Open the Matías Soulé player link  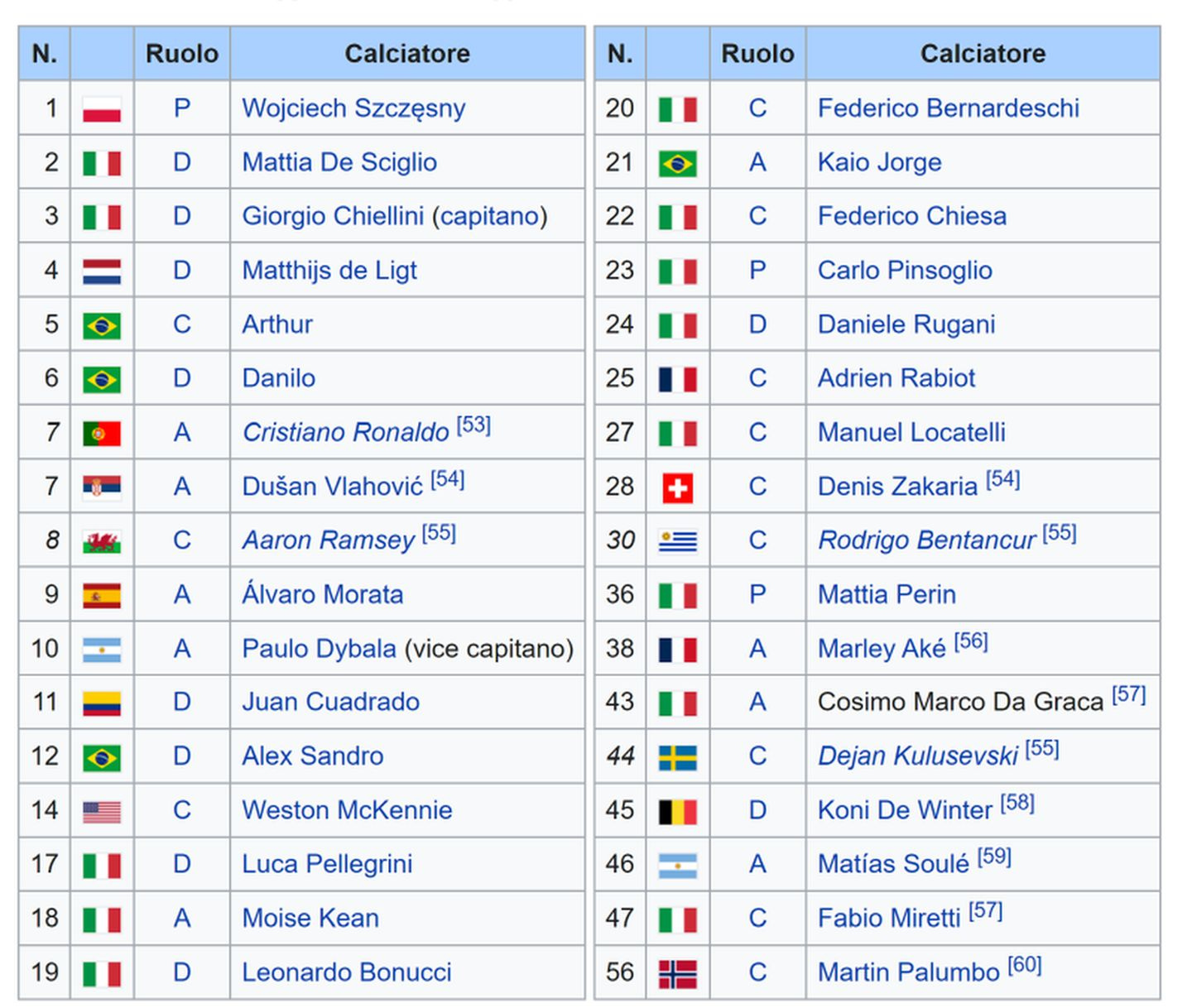[x=893, y=864]
